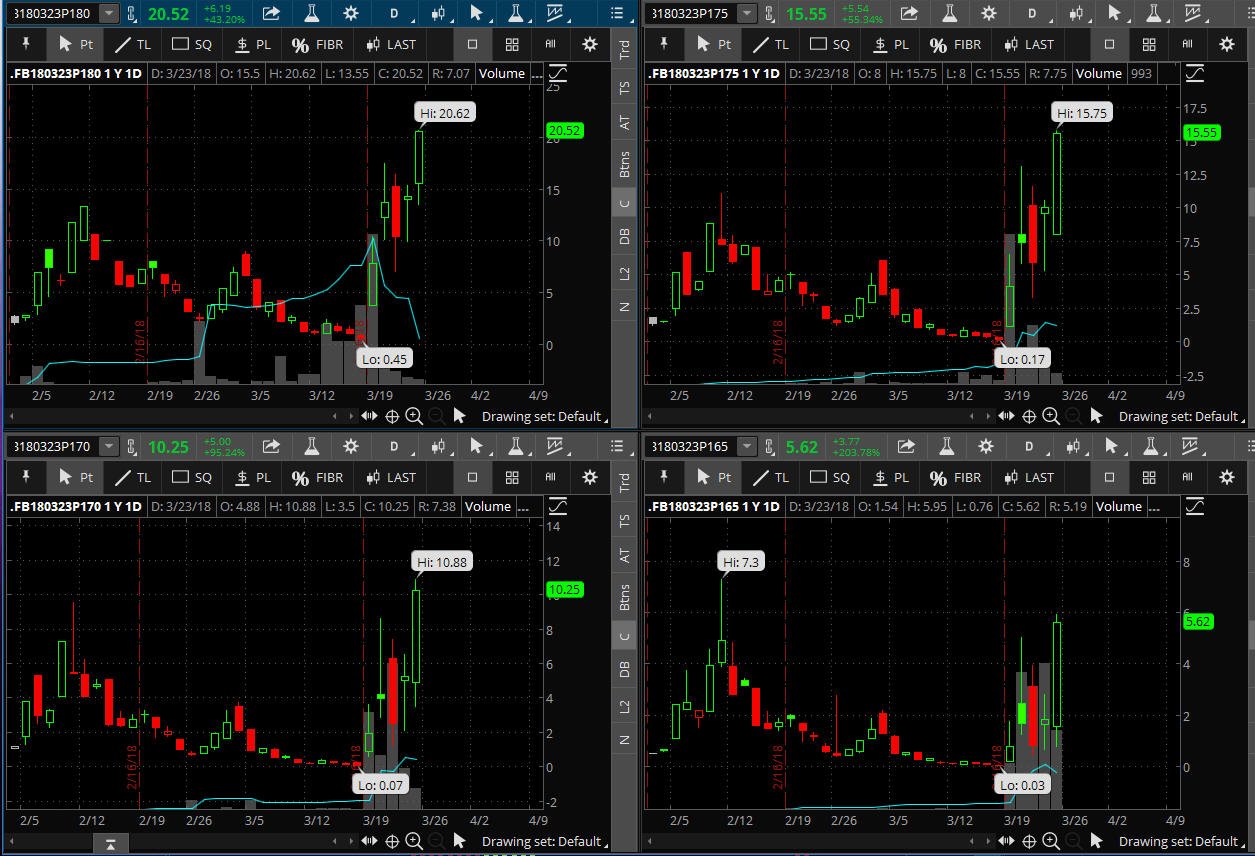Open the symbol dropdown beside 3180323P165
The width and height of the screenshot is (1255, 856).
(x=746, y=446)
